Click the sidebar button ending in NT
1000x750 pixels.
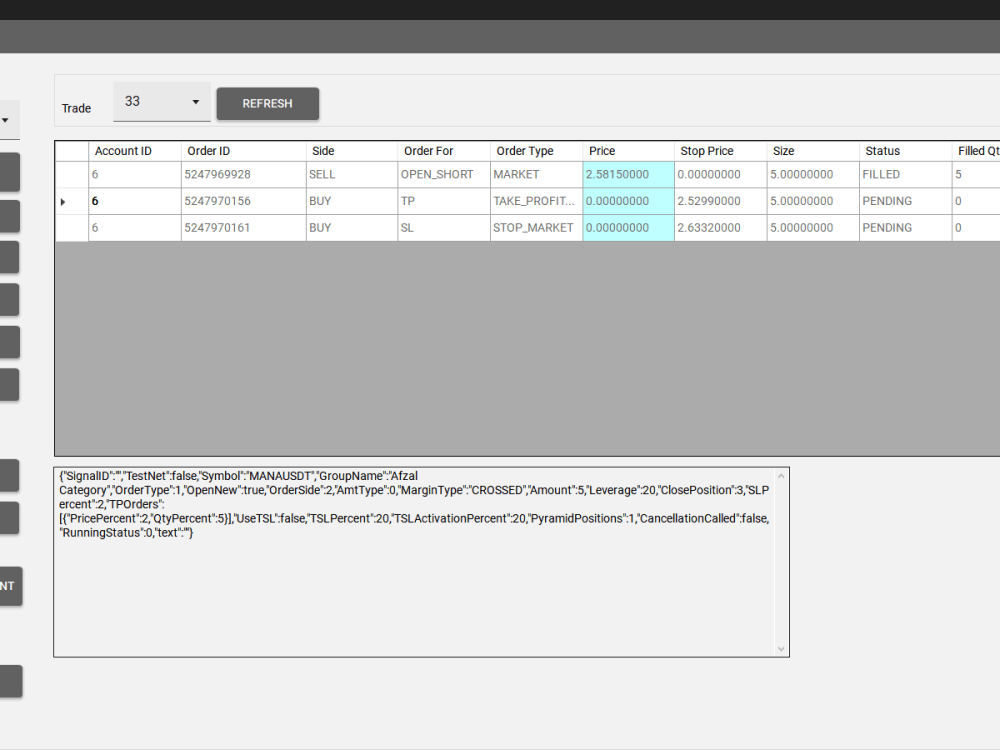click(9, 586)
